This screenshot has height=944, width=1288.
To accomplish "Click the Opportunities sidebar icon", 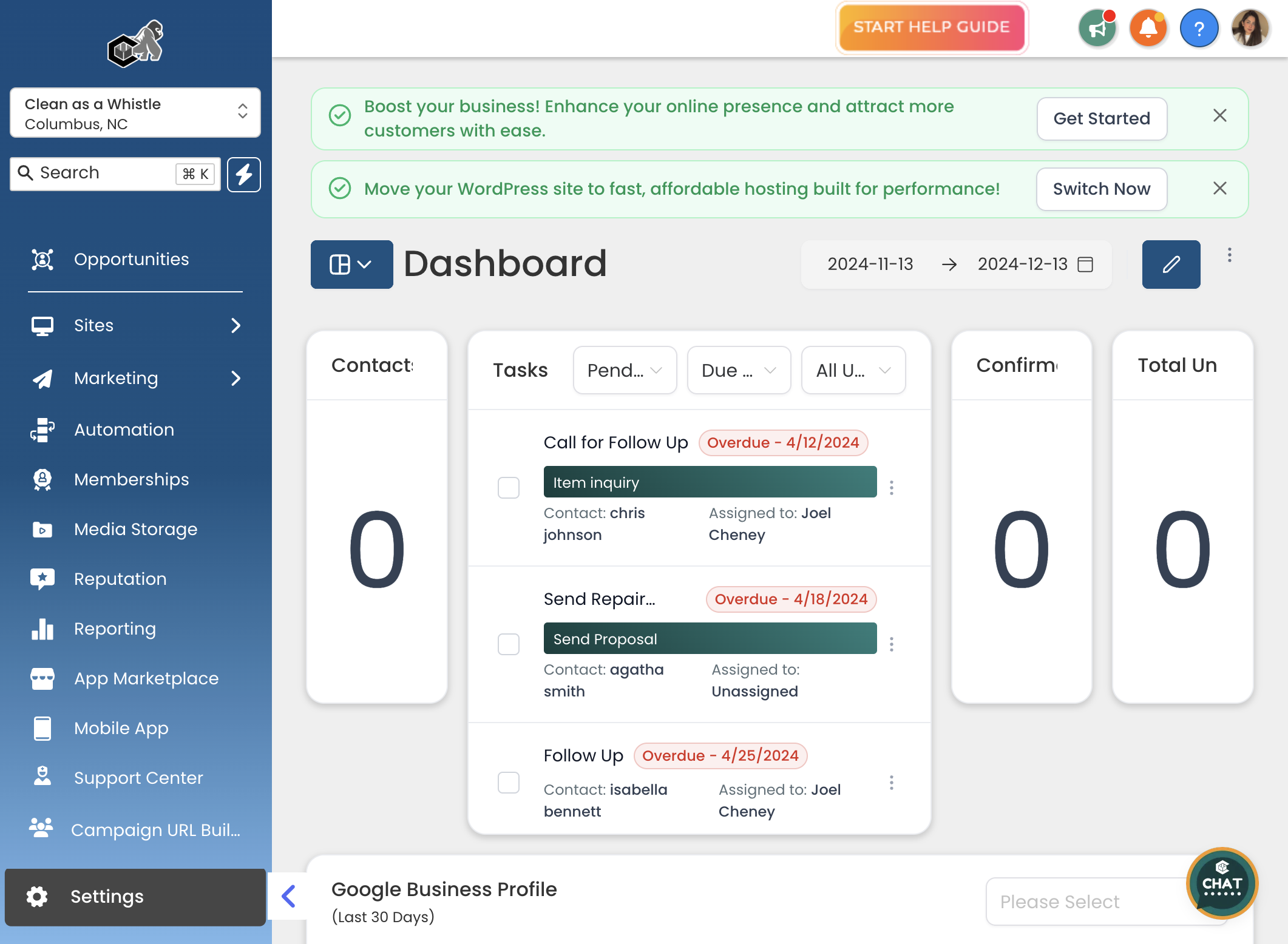I will click(x=42, y=259).
